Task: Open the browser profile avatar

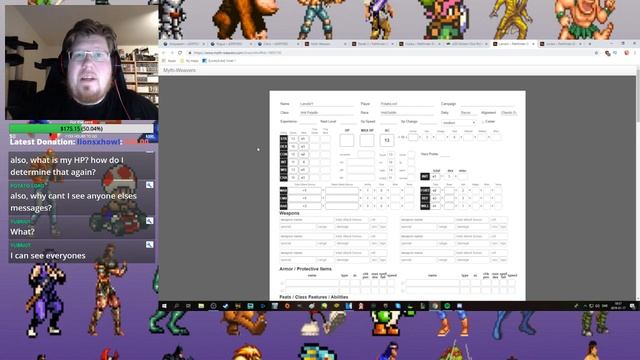Action: point(627,53)
